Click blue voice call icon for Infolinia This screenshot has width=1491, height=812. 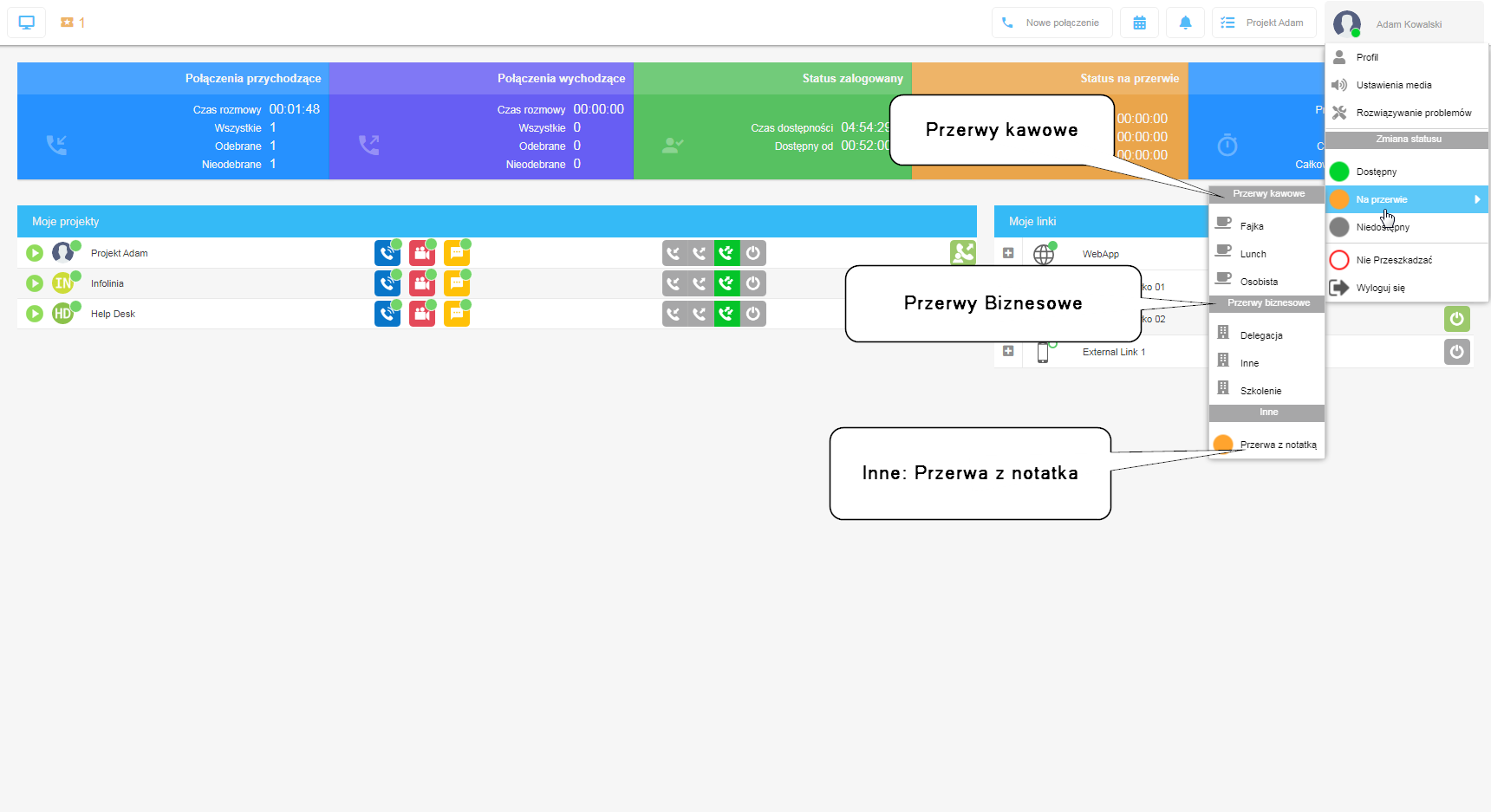(x=387, y=283)
